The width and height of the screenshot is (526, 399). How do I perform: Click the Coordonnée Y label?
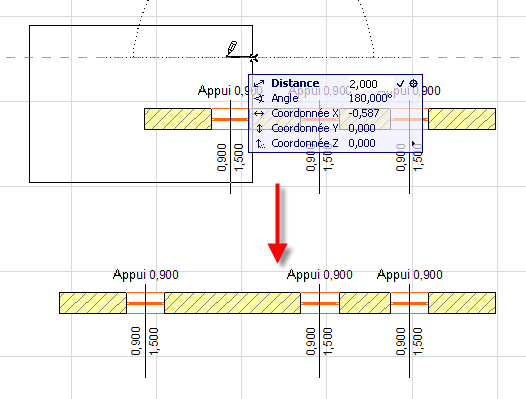coord(305,128)
